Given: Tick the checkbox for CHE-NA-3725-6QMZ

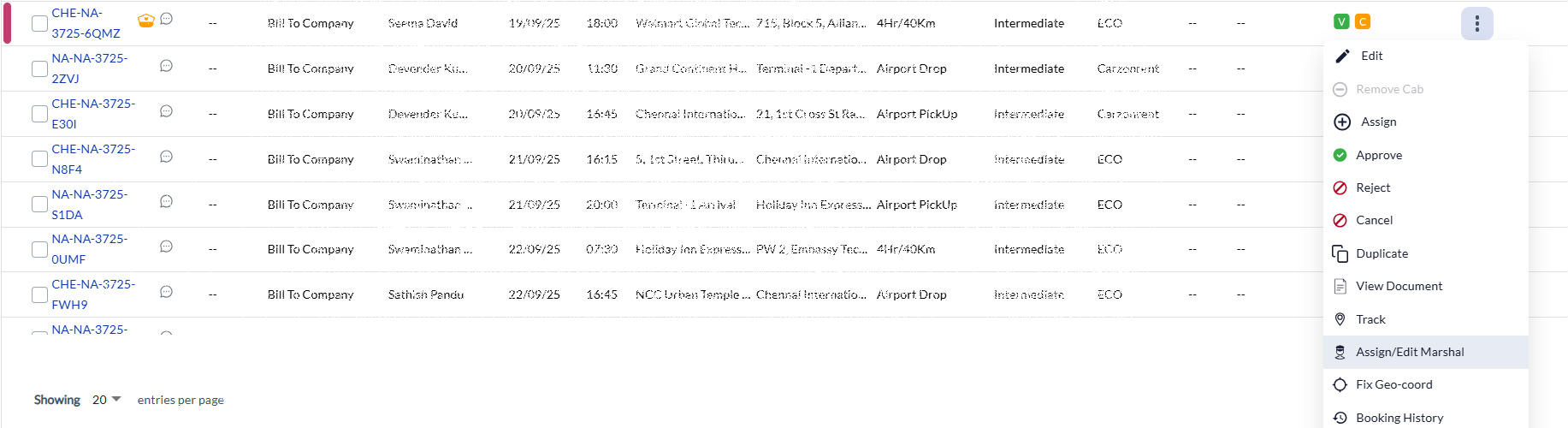Looking at the screenshot, I should 39,23.
